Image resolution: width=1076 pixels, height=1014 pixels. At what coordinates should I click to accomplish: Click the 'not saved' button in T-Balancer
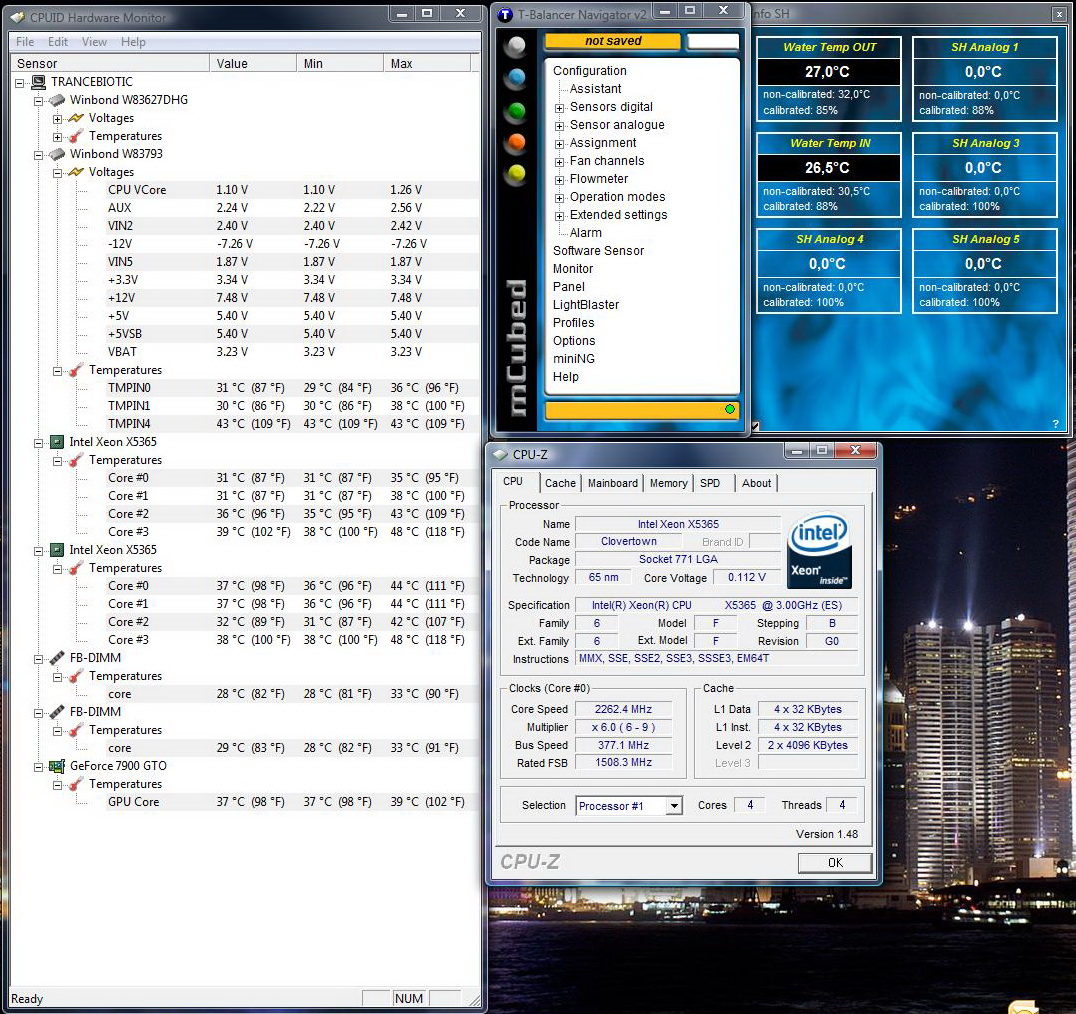612,41
